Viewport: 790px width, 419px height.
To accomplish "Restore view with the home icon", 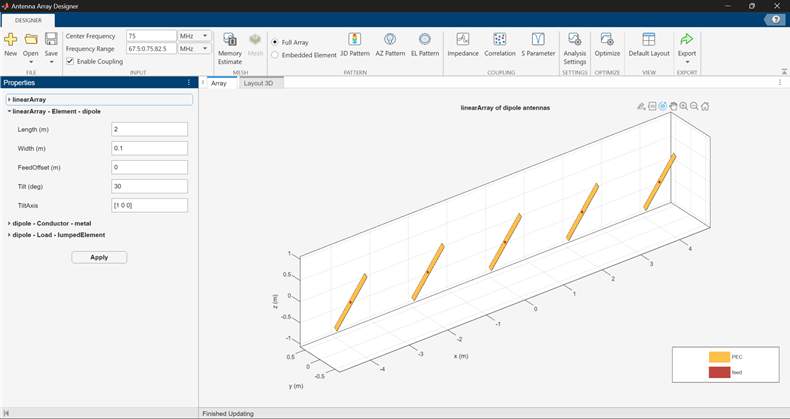I will (705, 106).
